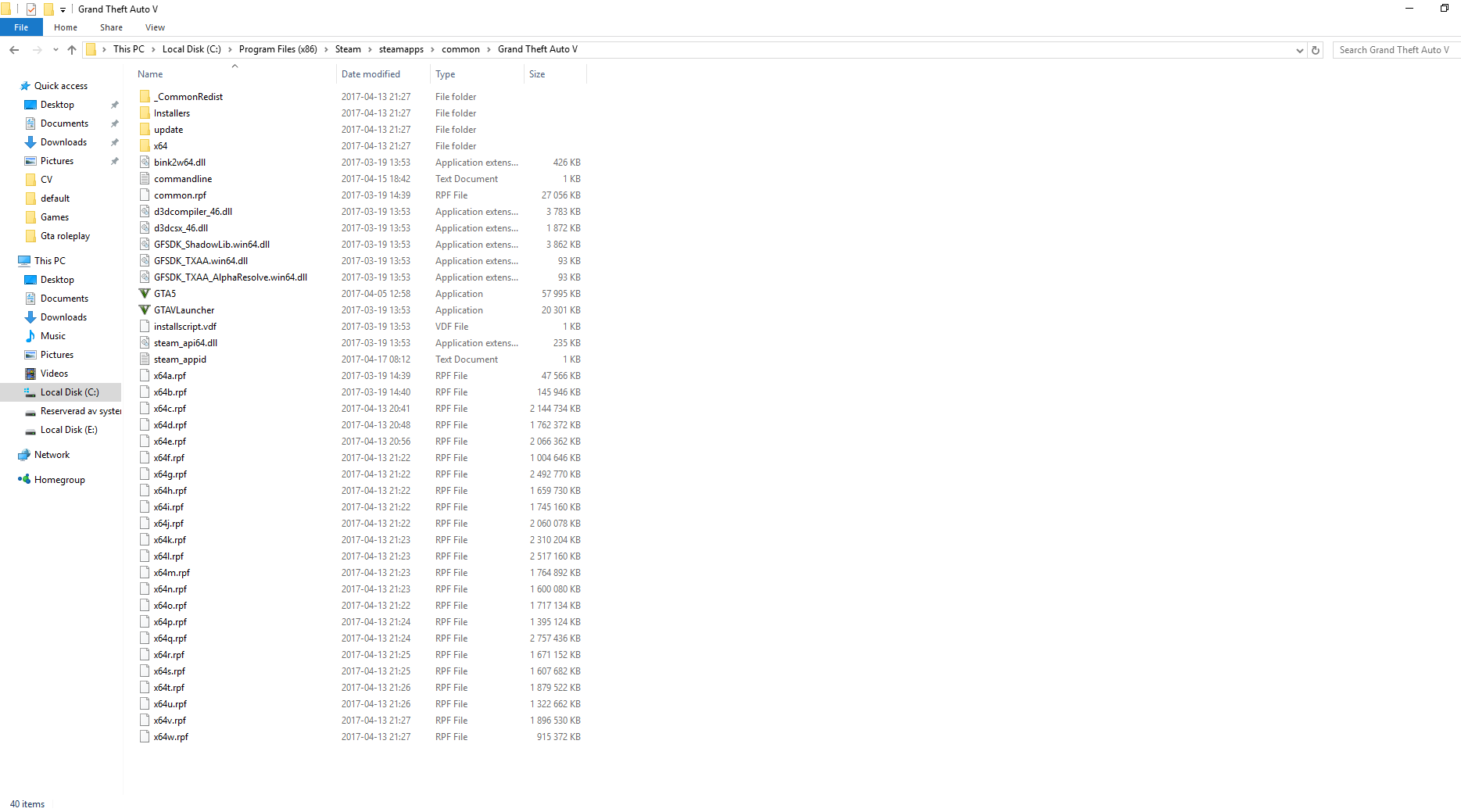Image resolution: width=1461 pixels, height=812 pixels.
Task: Click the Refresh button in address bar
Action: click(x=1316, y=50)
